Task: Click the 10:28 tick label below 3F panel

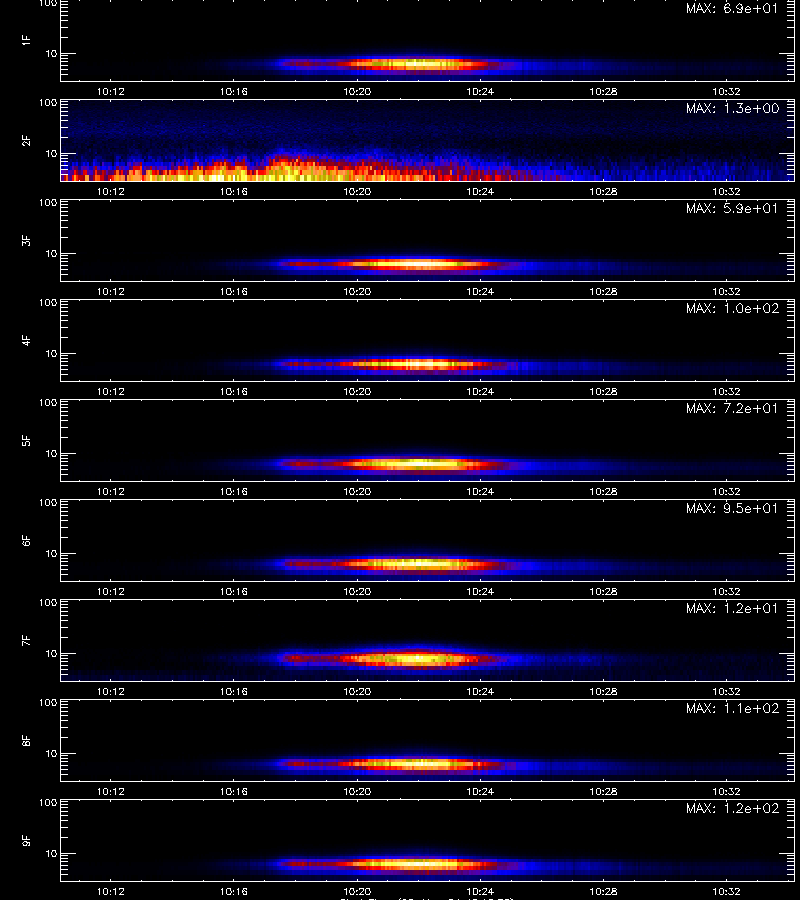Action: point(603,291)
